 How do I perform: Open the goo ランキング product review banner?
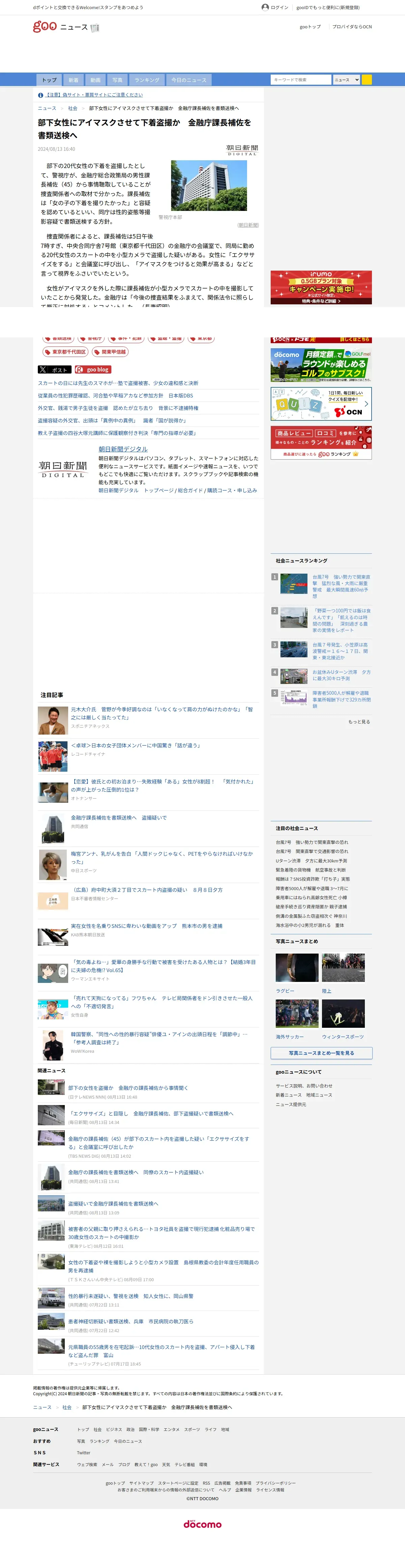click(x=321, y=442)
